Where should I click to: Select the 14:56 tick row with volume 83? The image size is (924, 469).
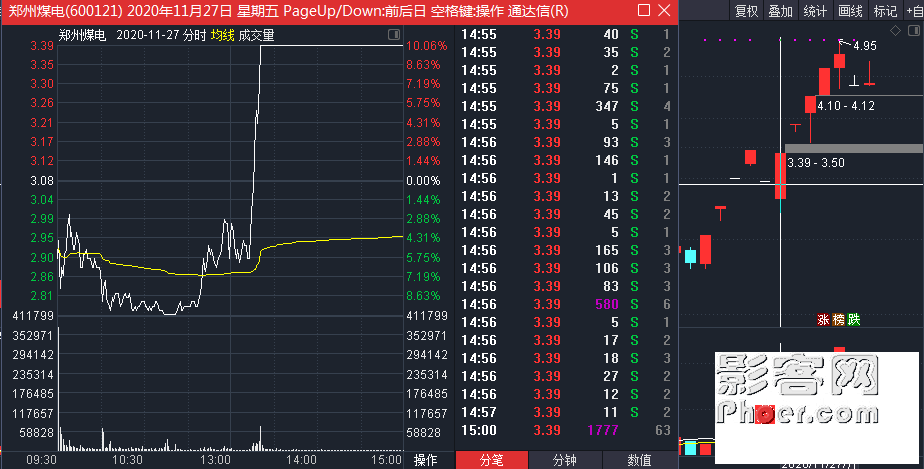[x=566, y=286]
